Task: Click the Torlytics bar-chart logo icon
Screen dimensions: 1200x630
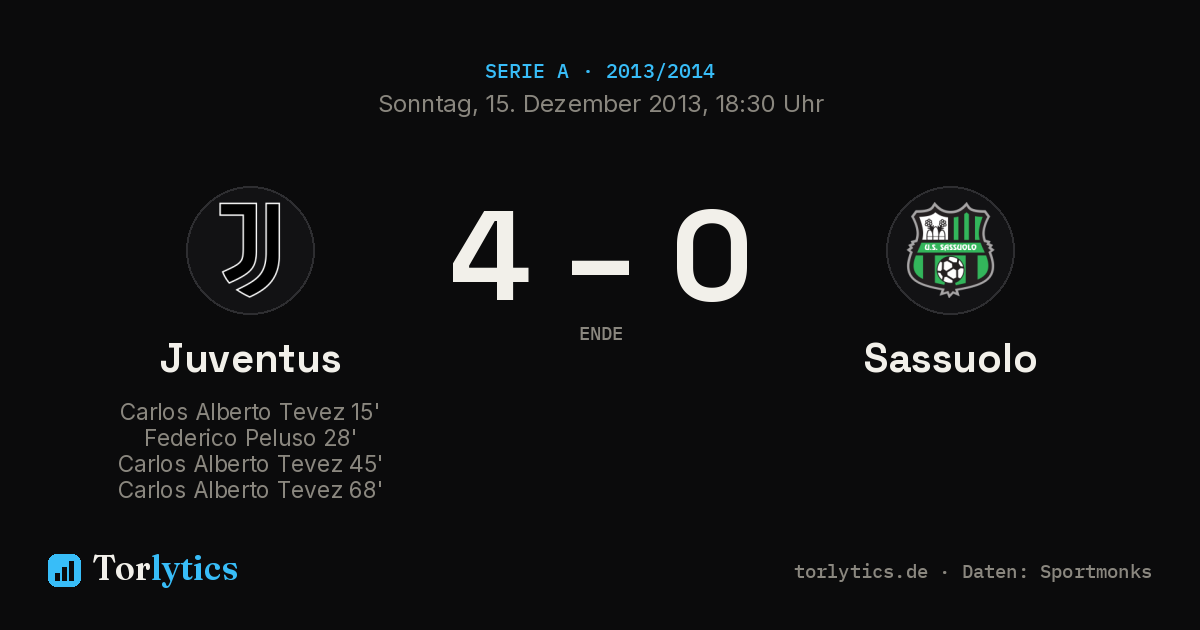Action: [x=64, y=570]
